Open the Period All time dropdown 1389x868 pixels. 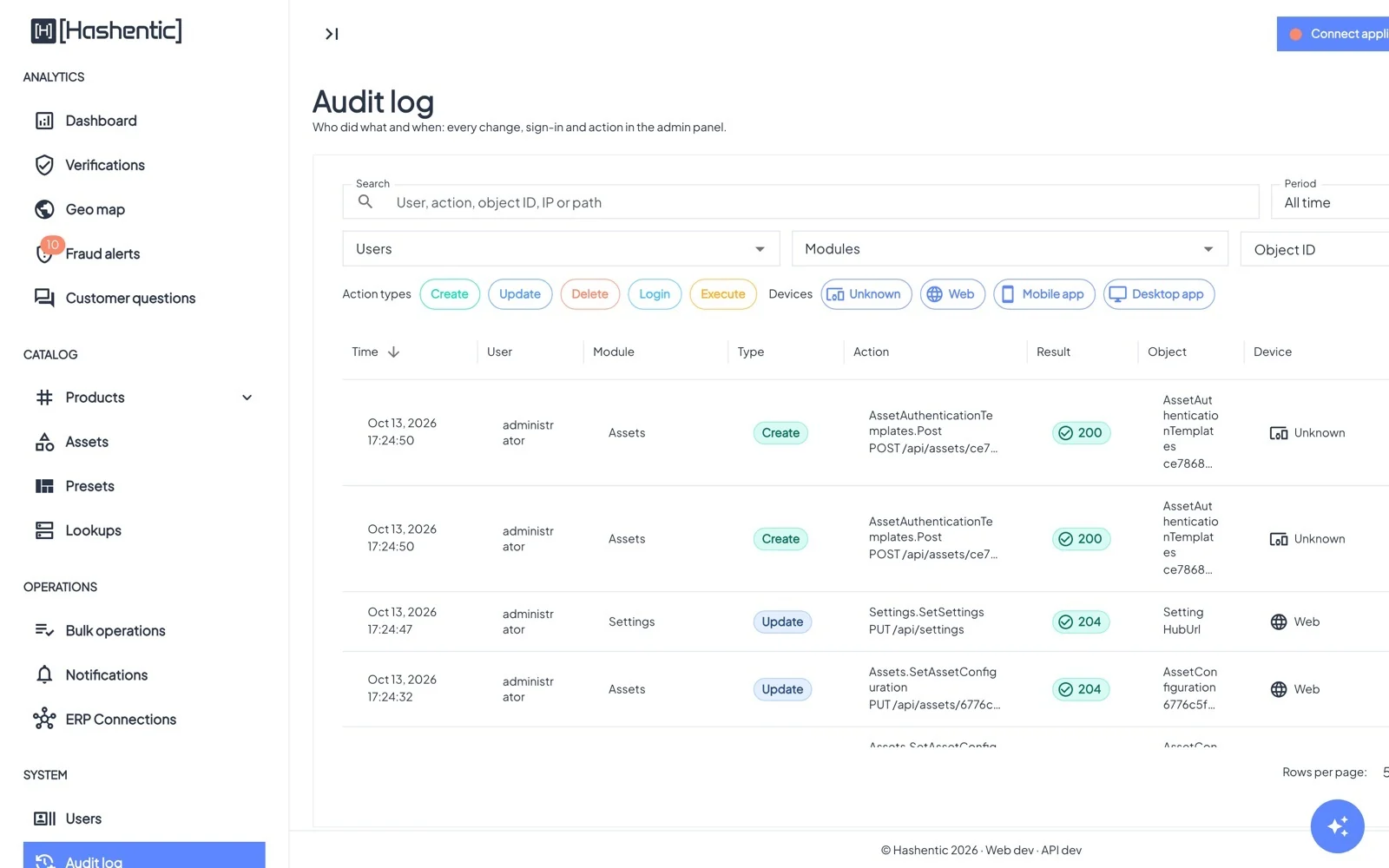(x=1330, y=202)
